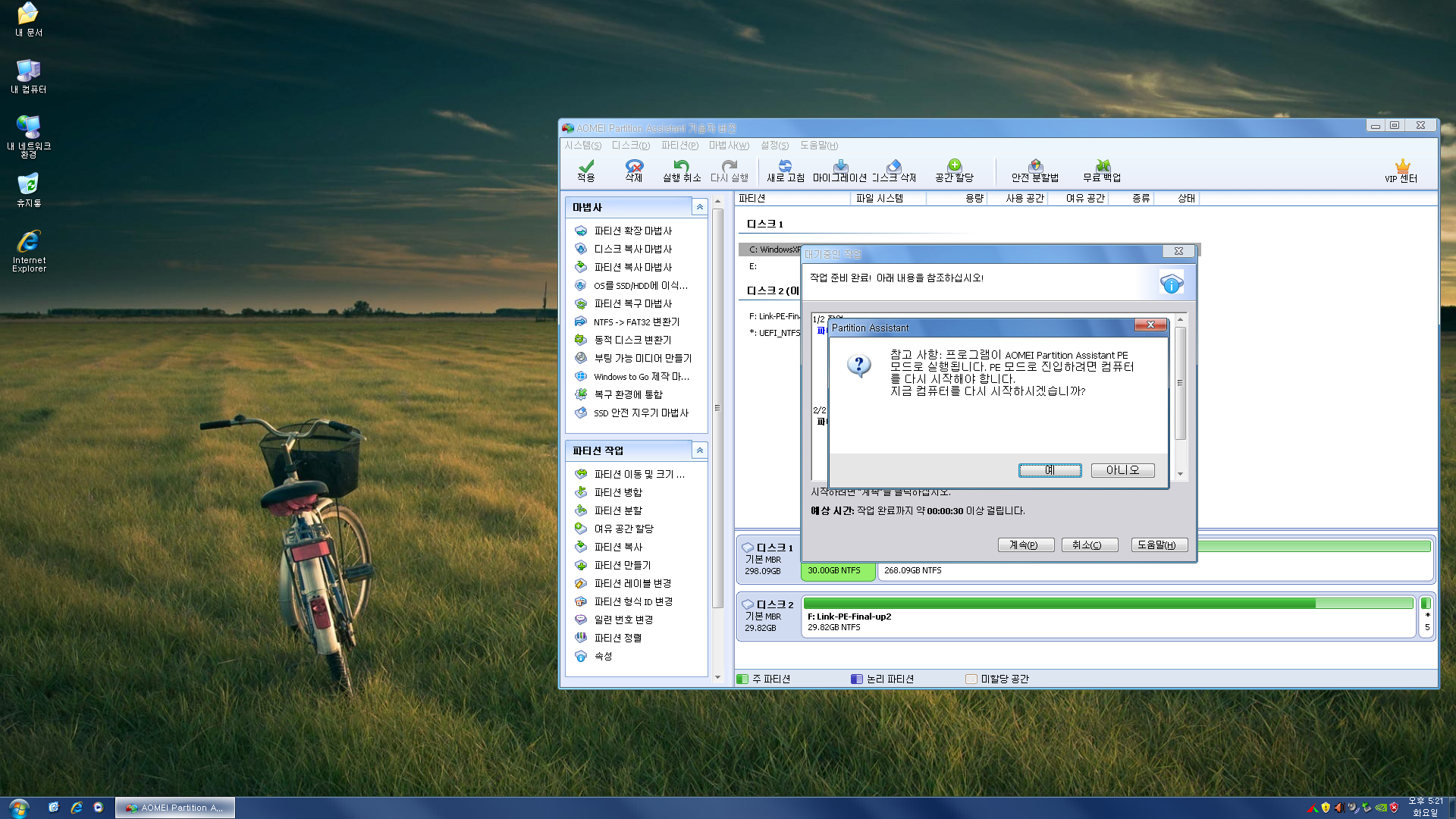Open the 설정(S) menu
Screen dimensions: 1456x819
(774, 146)
